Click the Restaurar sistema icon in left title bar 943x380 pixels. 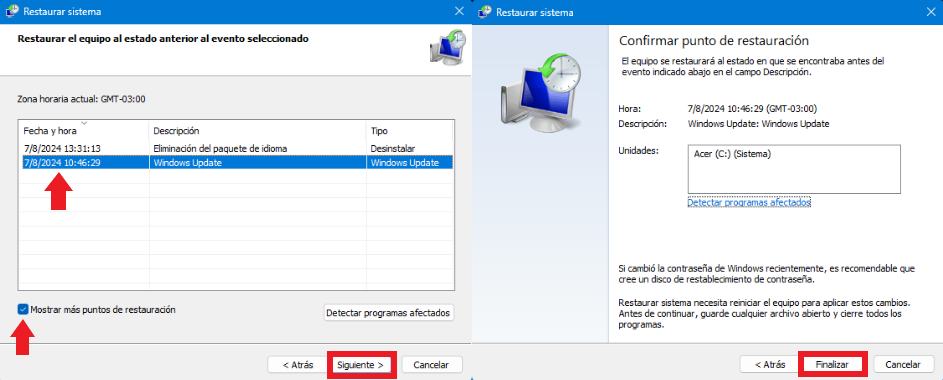tap(12, 11)
